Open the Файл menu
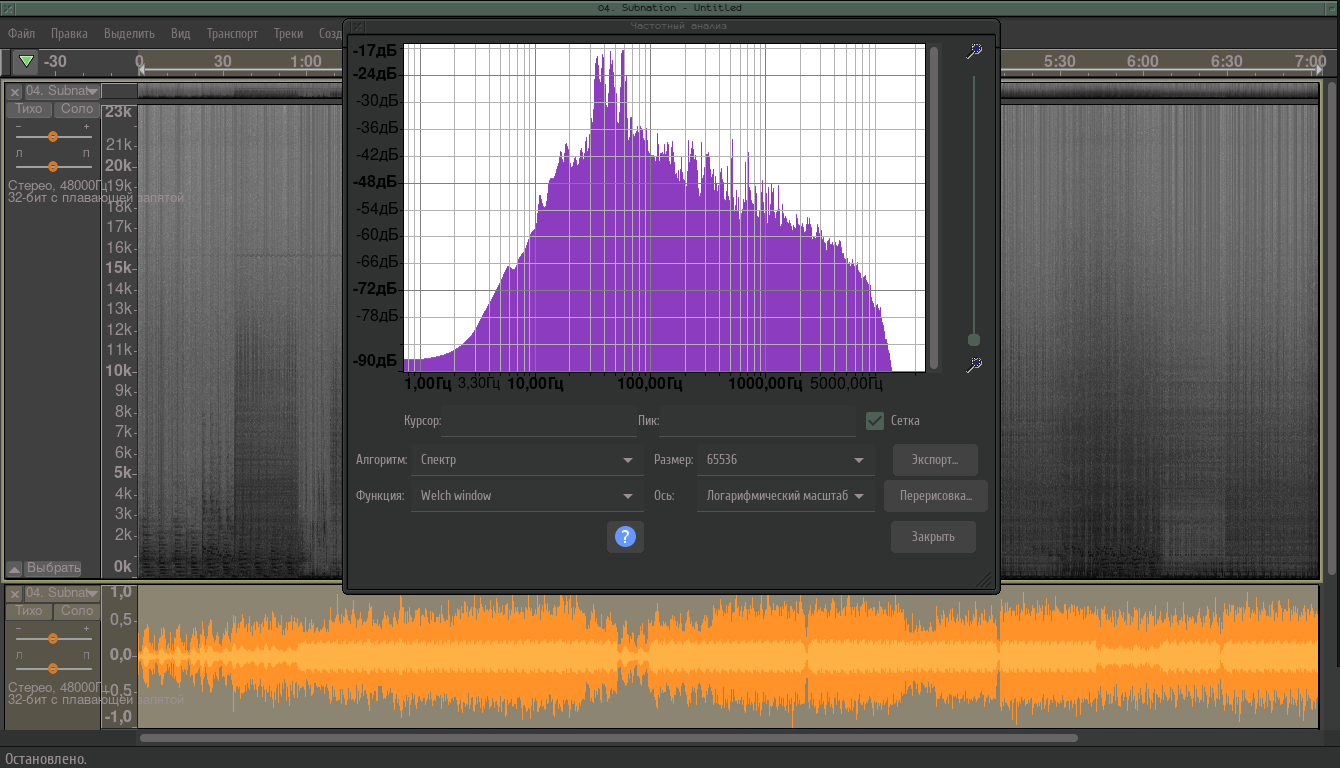 (21, 33)
